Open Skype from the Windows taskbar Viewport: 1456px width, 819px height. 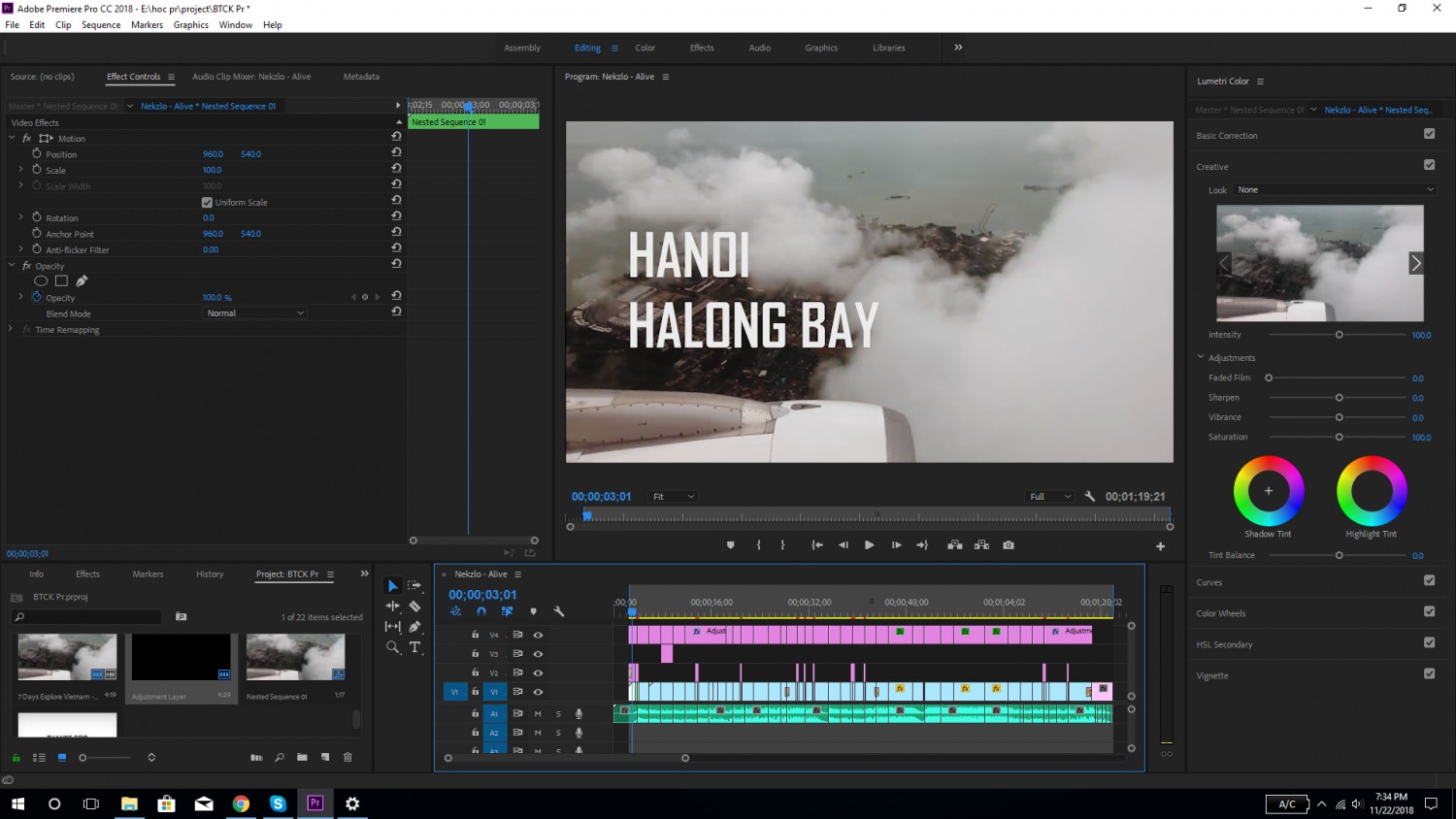pyautogui.click(x=278, y=803)
